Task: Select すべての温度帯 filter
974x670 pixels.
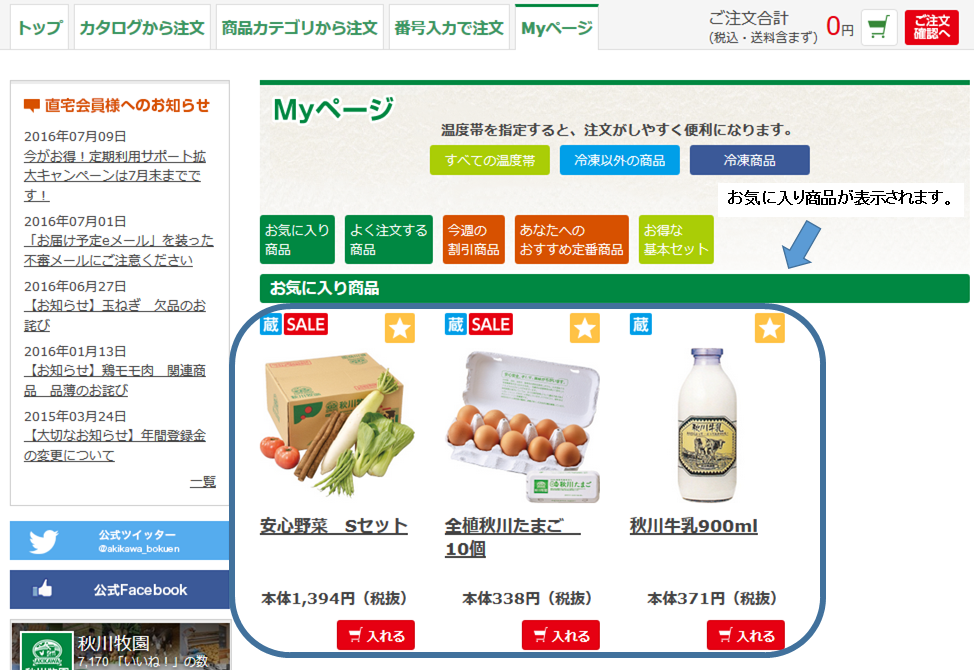Action: click(489, 160)
